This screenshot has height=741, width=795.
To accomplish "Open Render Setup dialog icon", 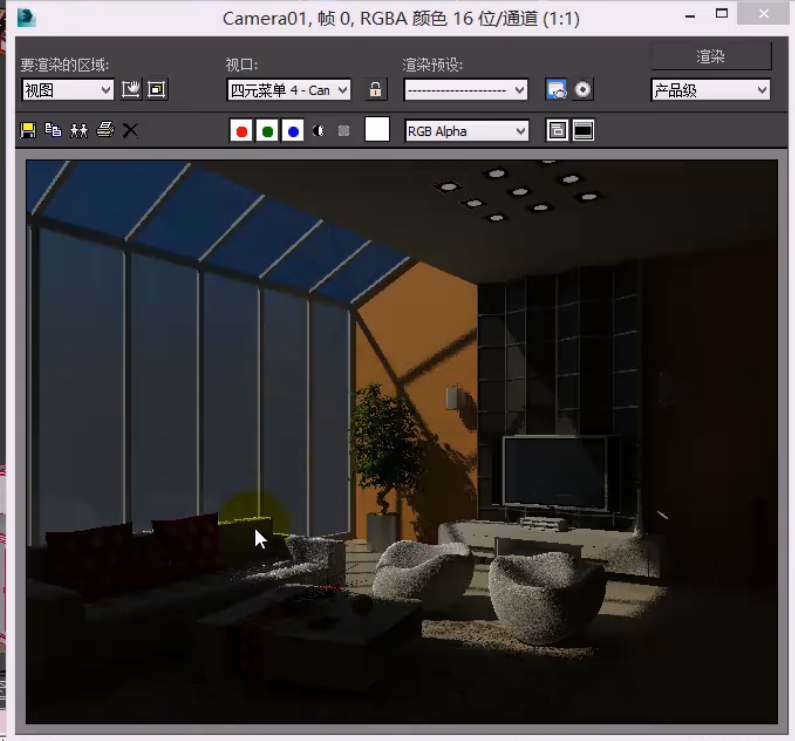I will (x=556, y=90).
